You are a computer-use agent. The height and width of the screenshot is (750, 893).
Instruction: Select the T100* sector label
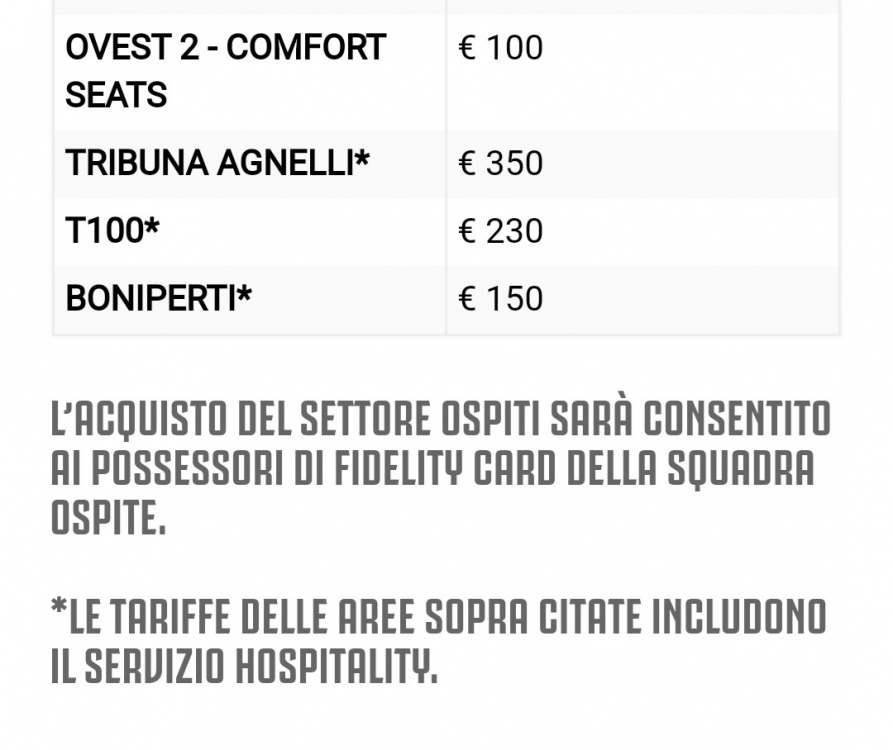pos(113,231)
